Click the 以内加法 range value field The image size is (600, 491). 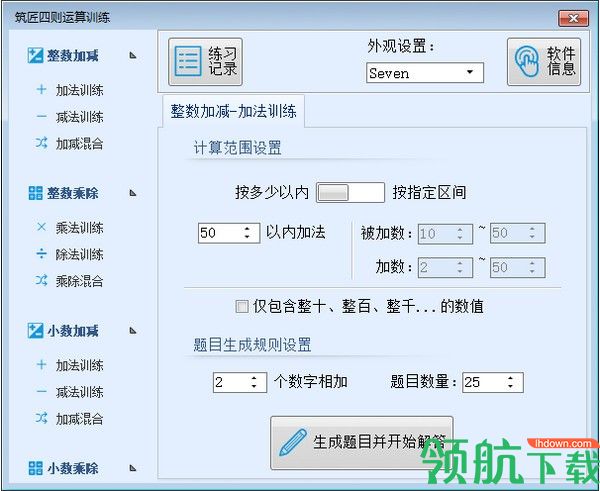tap(229, 233)
